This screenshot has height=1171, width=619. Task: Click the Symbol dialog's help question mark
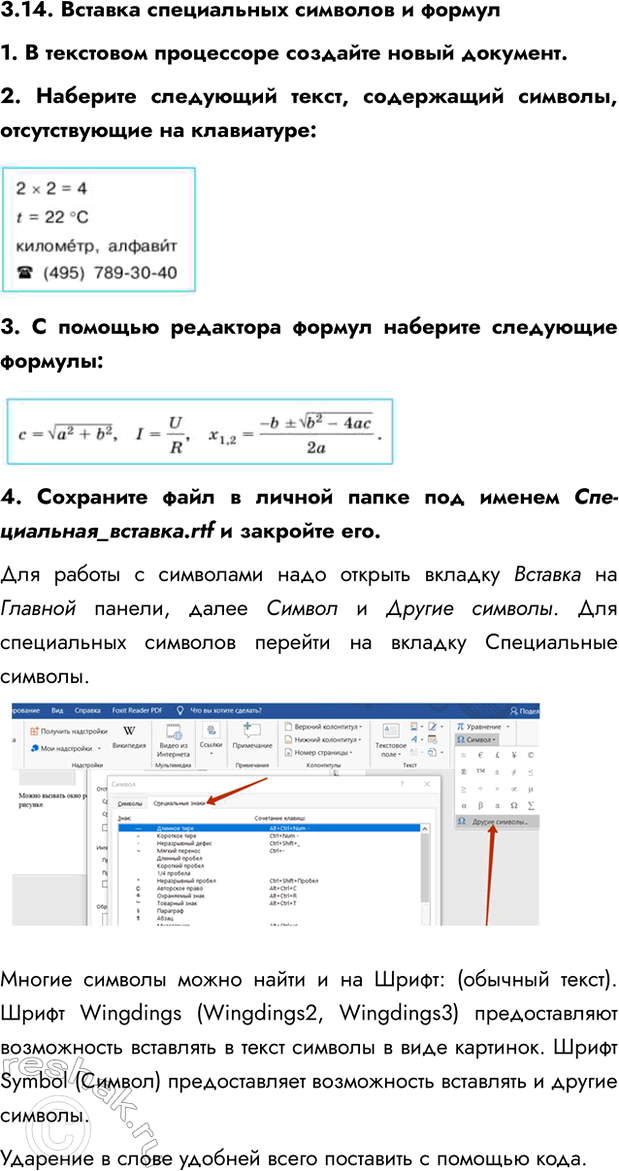[x=402, y=784]
